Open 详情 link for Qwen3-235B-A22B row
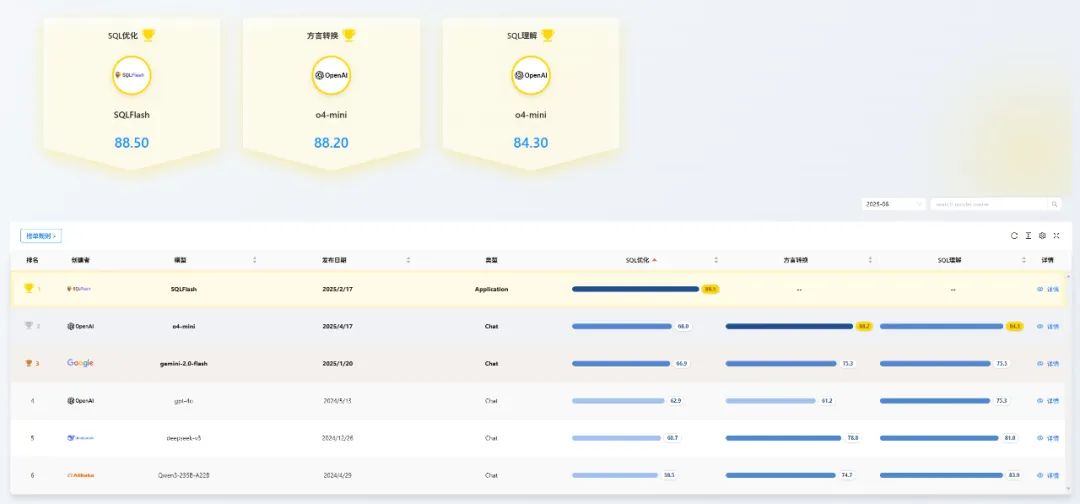 click(x=1048, y=475)
